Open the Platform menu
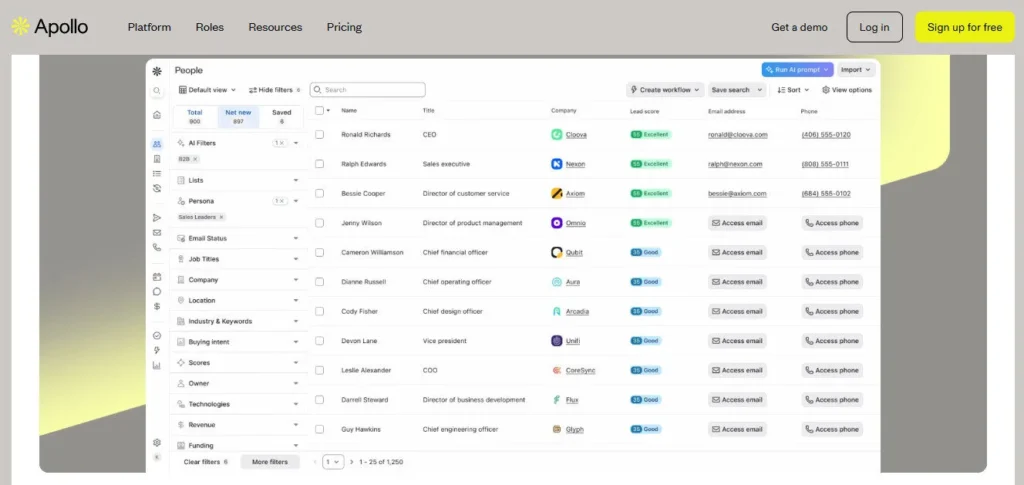Screen dimensions: 1024x485 click(x=150, y=27)
